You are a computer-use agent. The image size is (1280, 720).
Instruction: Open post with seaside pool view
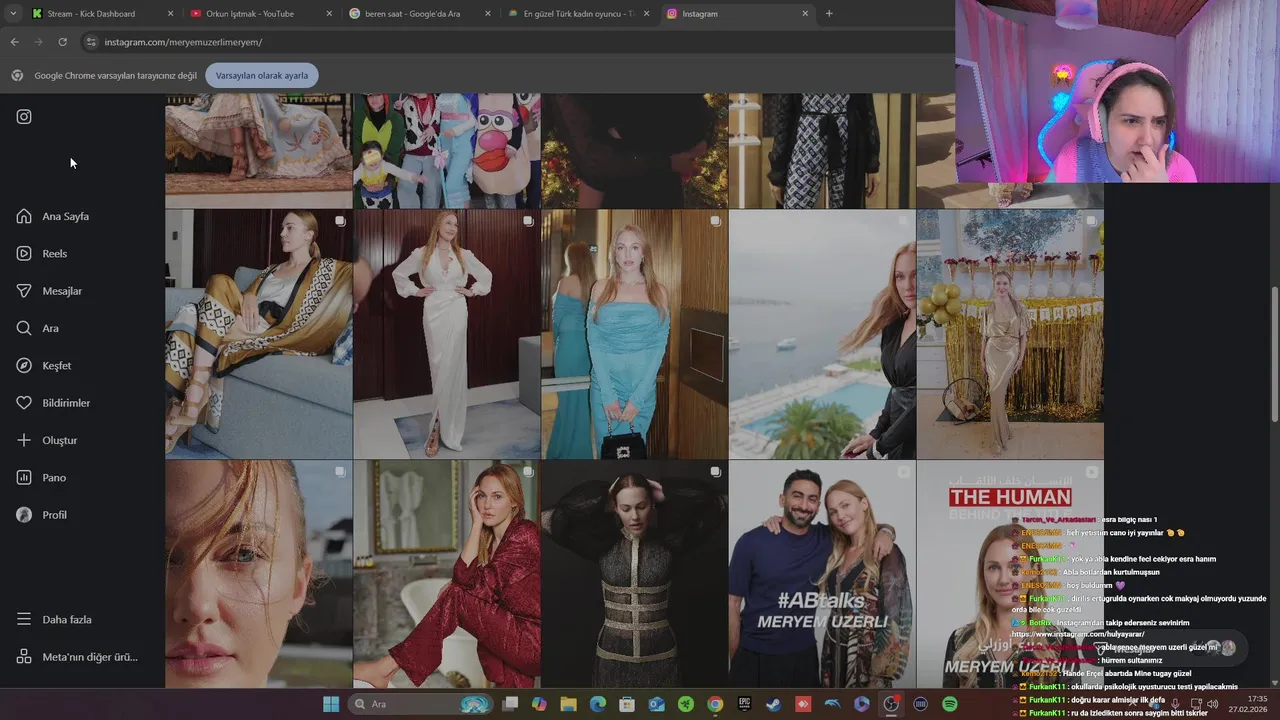pyautogui.click(x=822, y=334)
